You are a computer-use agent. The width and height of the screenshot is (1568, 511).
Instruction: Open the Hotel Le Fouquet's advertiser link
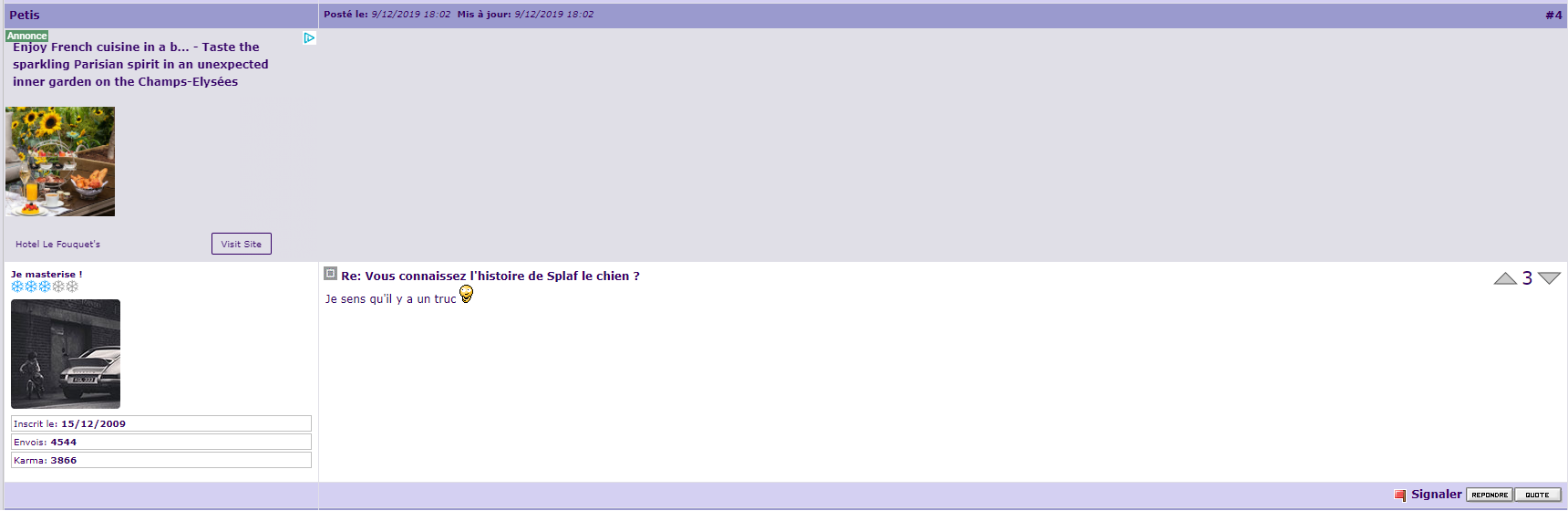pyautogui.click(x=57, y=245)
